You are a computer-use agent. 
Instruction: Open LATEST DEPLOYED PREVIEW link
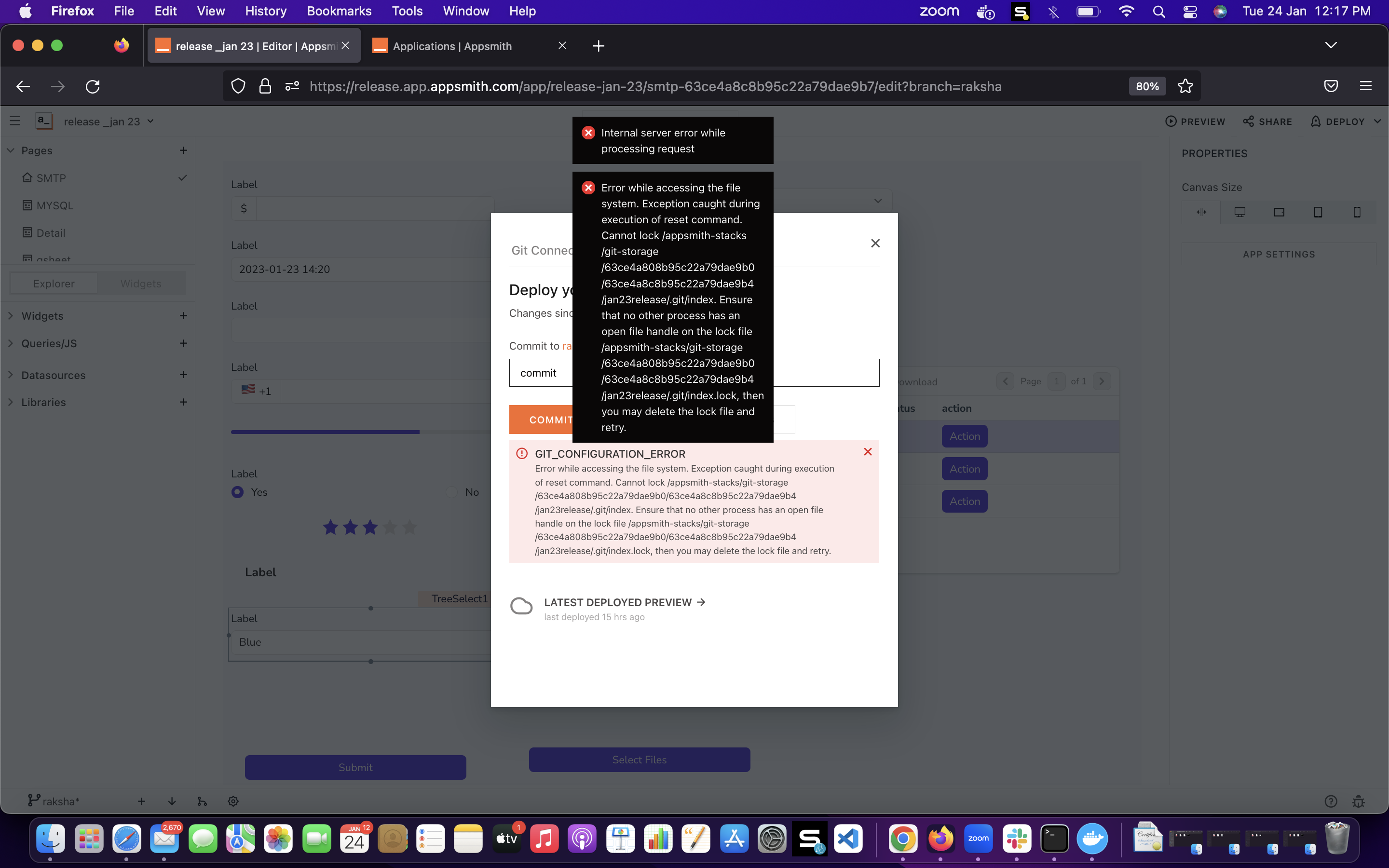tap(618, 602)
